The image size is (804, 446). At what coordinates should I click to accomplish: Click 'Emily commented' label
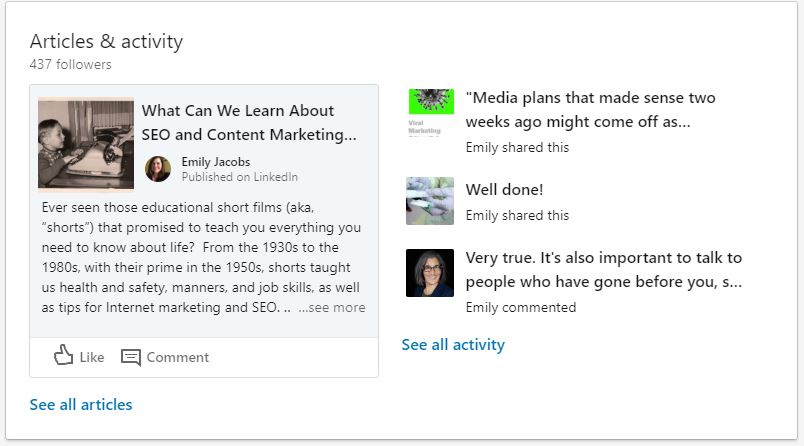pyautogui.click(x=521, y=307)
